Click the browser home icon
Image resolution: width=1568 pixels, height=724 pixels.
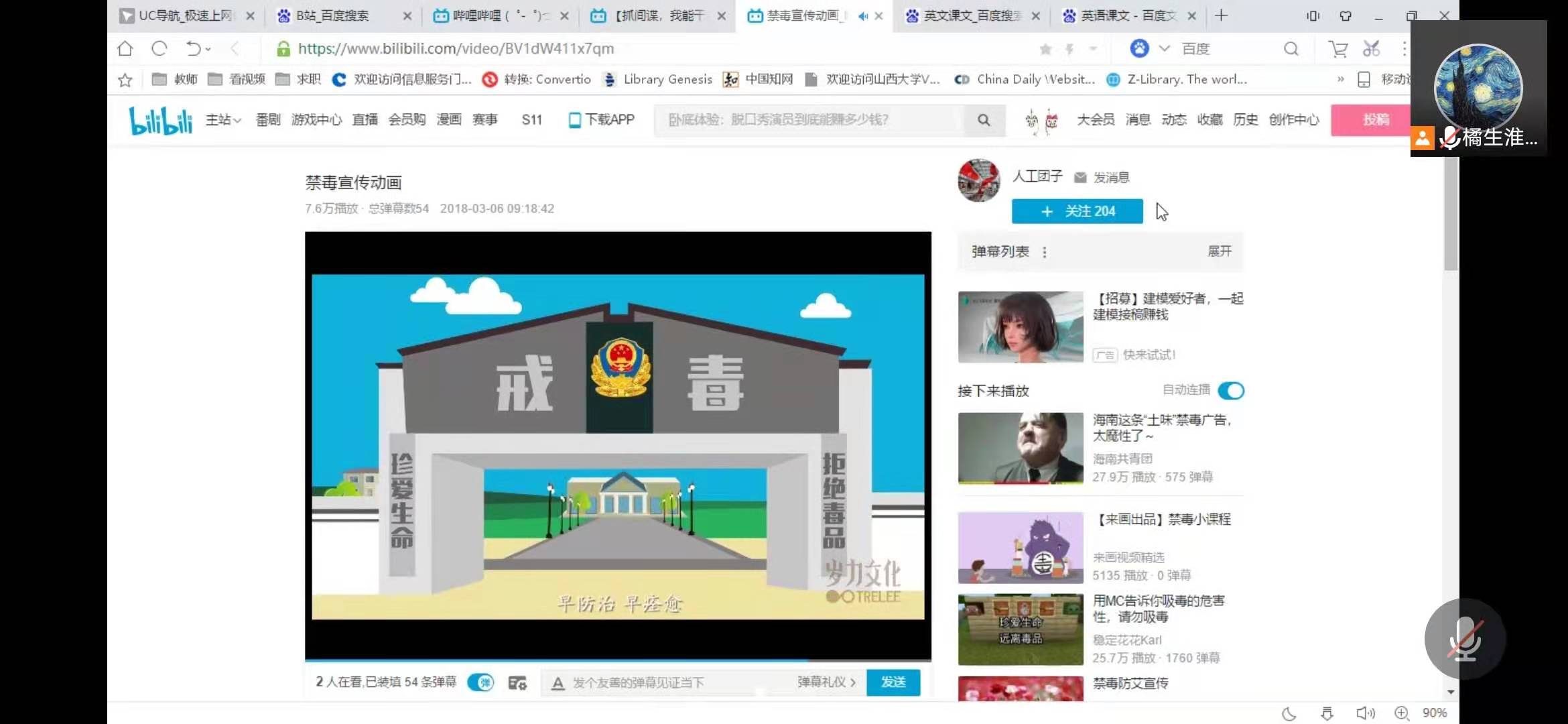125,48
